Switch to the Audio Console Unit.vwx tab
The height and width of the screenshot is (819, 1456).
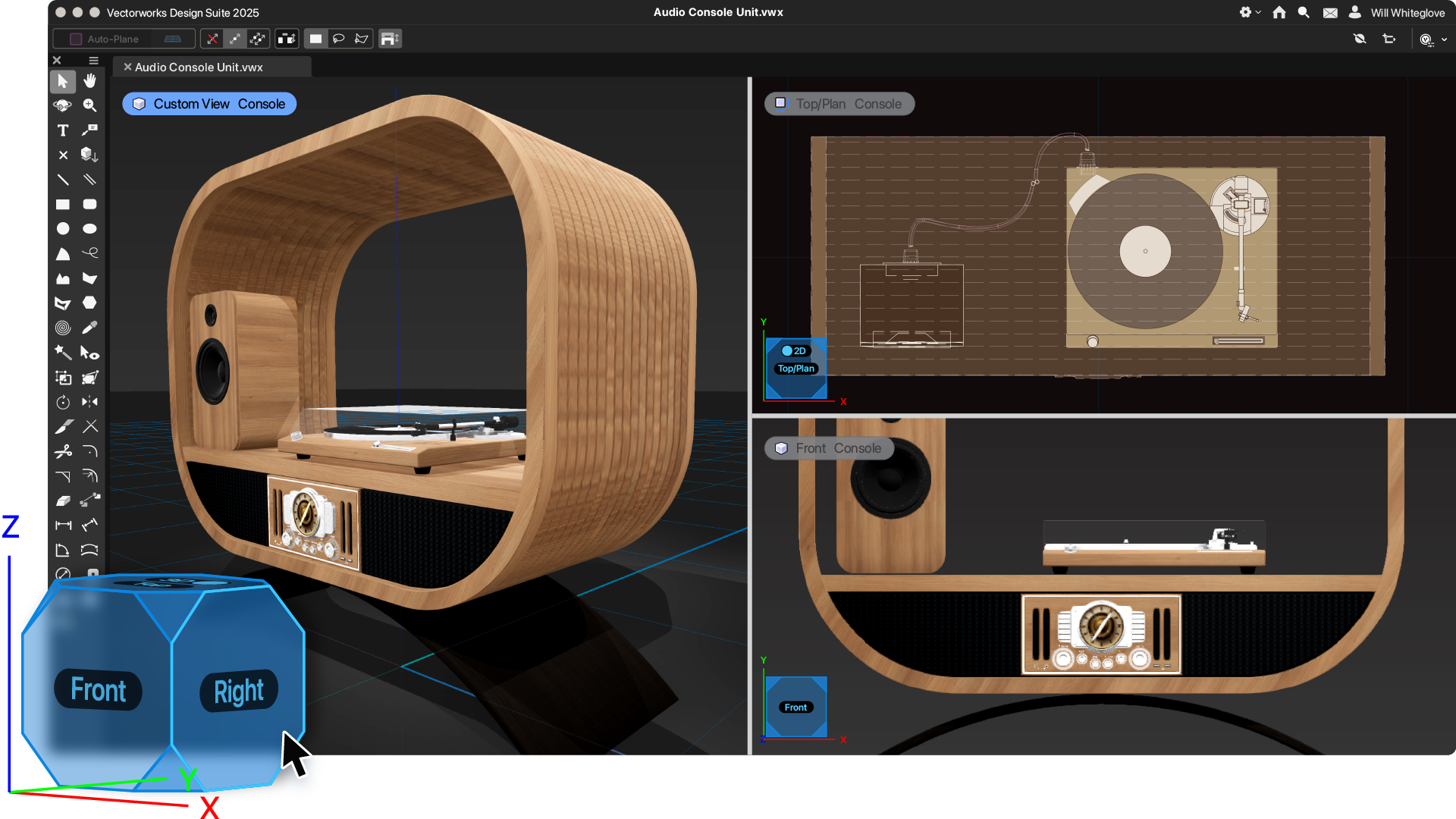tap(199, 67)
